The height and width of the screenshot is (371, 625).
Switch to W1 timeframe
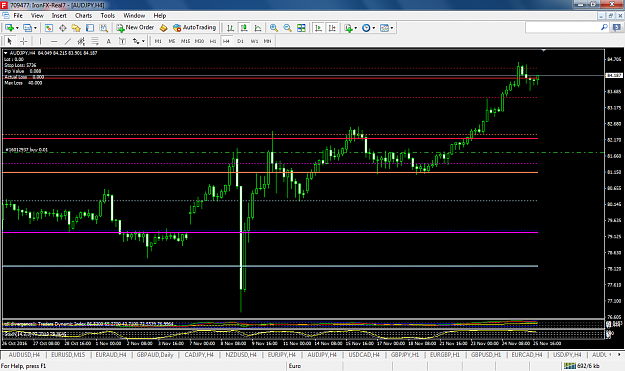tap(254, 41)
